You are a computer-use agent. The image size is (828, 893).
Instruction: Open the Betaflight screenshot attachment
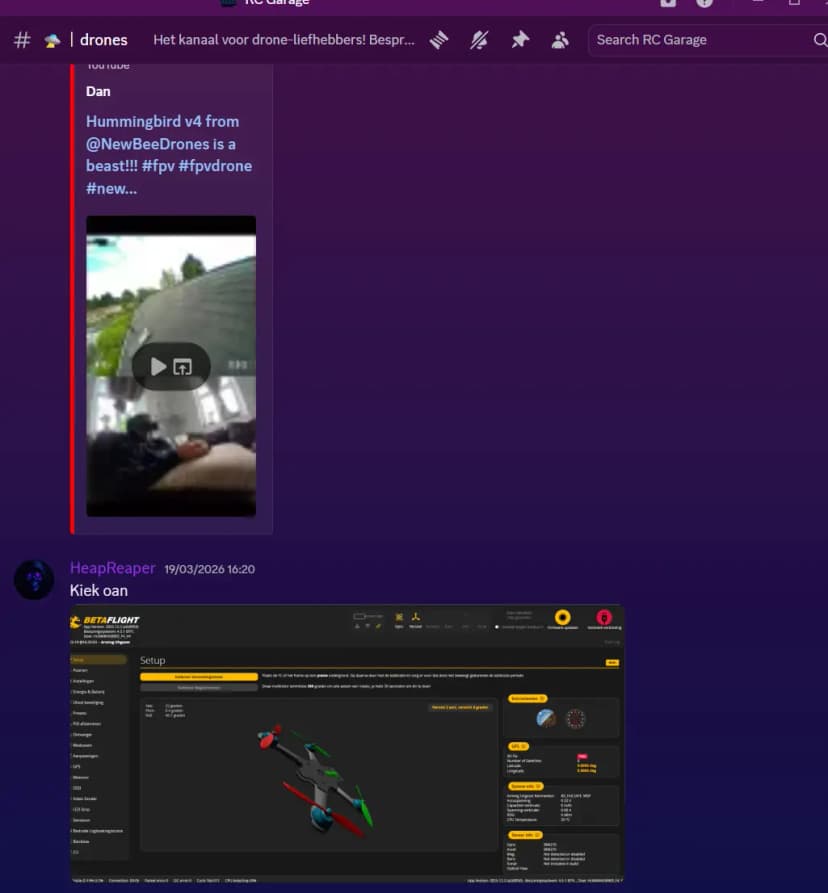coord(347,744)
